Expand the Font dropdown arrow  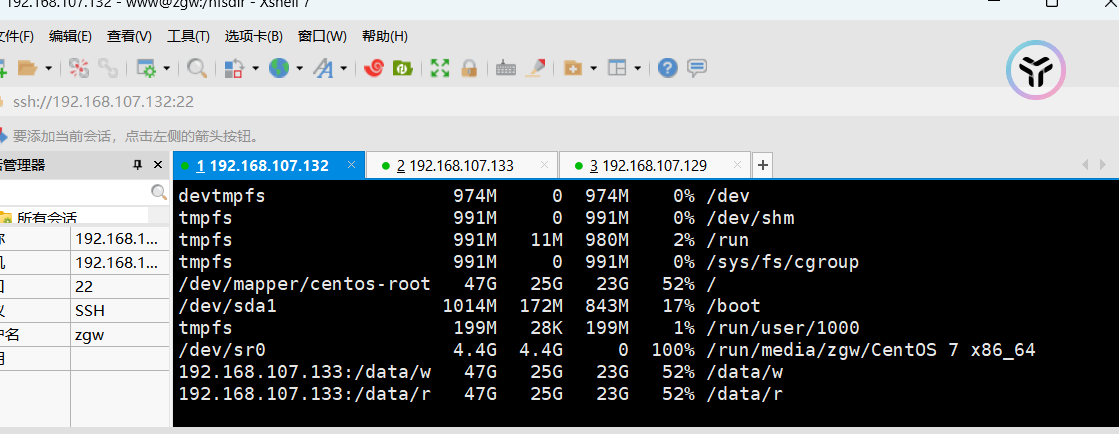[343, 69]
